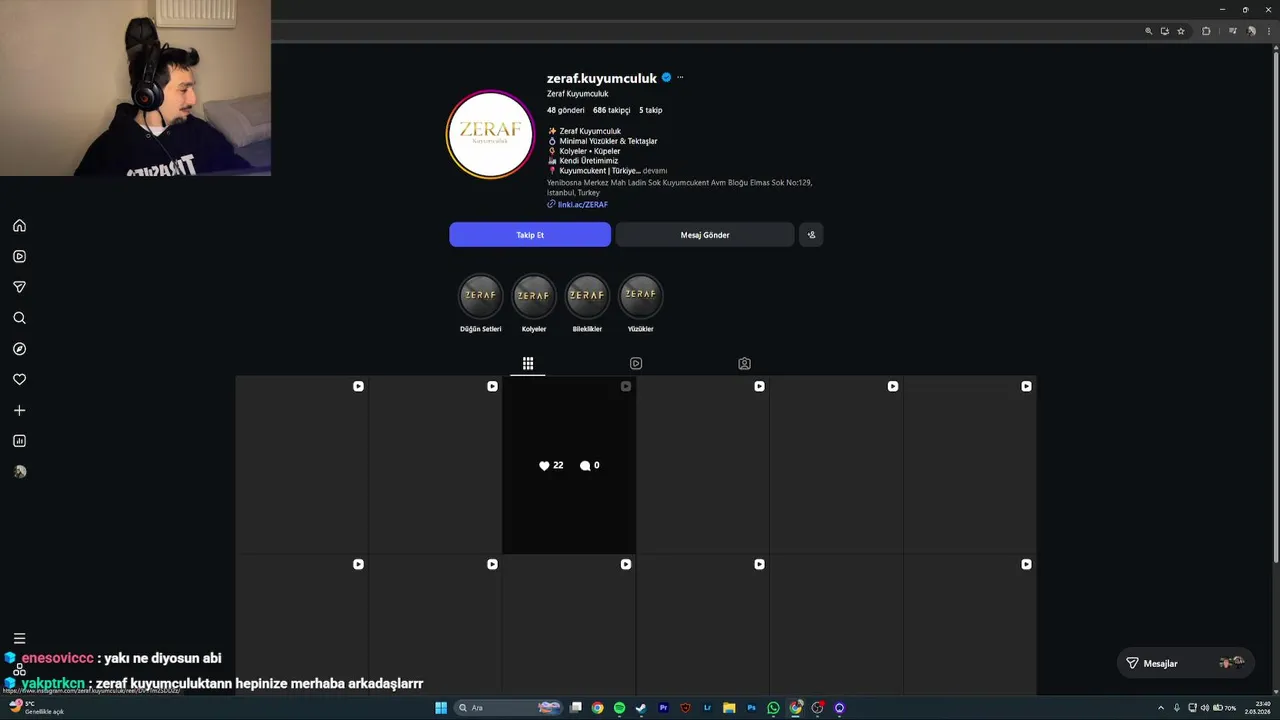Open the Explore compass icon in the sidebar
Viewport: 1280px width, 720px height.
coord(19,349)
